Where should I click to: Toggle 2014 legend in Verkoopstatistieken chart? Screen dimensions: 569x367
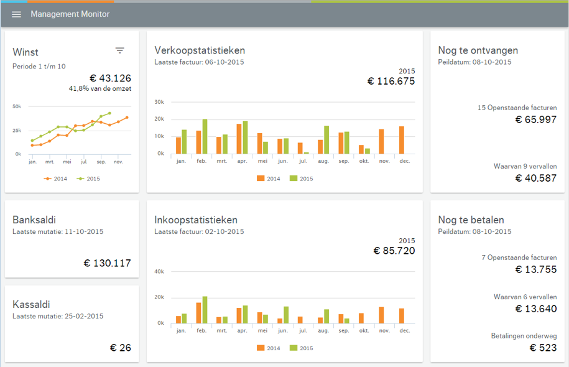[x=269, y=178]
